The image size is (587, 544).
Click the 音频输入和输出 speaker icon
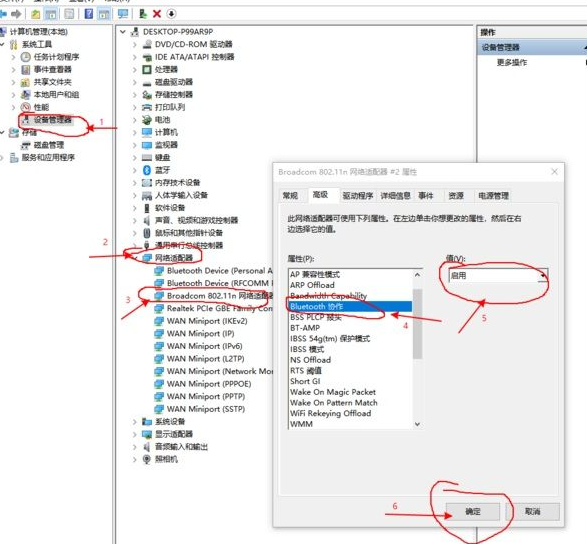(x=147, y=447)
